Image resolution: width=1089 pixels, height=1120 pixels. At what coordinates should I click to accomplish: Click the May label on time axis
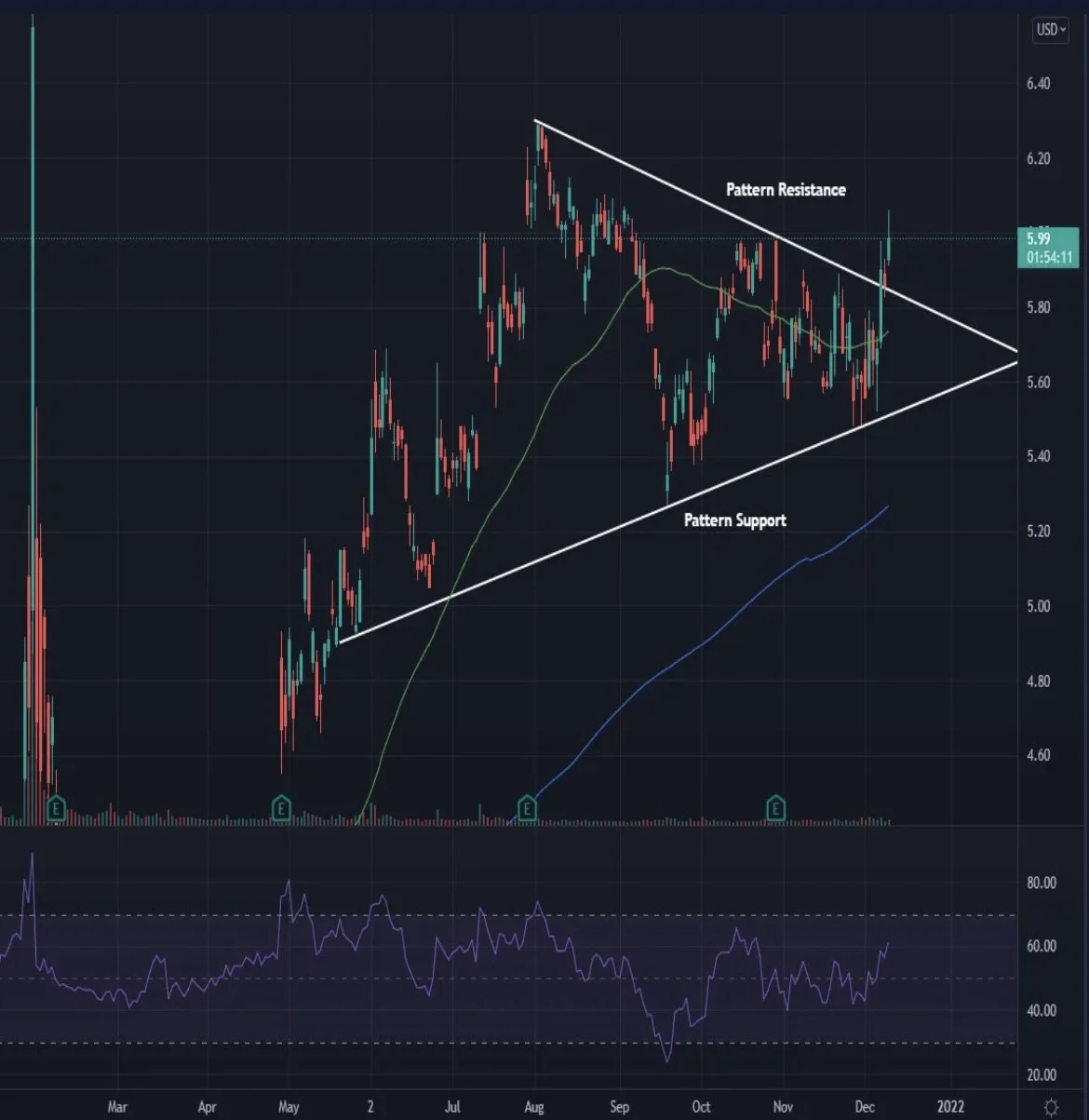[x=289, y=1107]
